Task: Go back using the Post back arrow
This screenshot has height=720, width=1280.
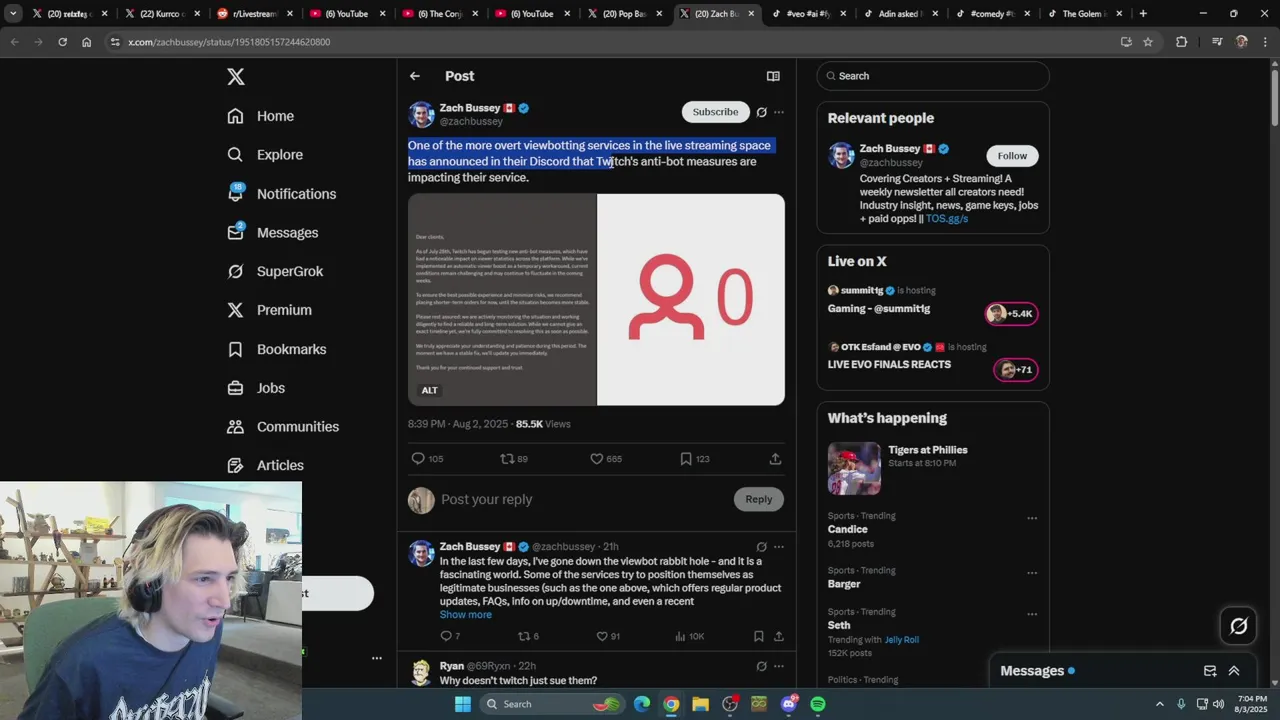Action: click(x=415, y=76)
